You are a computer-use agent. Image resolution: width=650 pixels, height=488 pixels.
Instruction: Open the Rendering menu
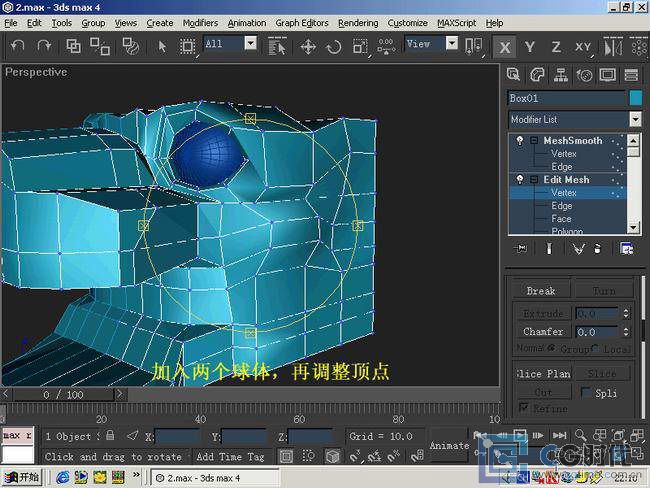point(358,23)
